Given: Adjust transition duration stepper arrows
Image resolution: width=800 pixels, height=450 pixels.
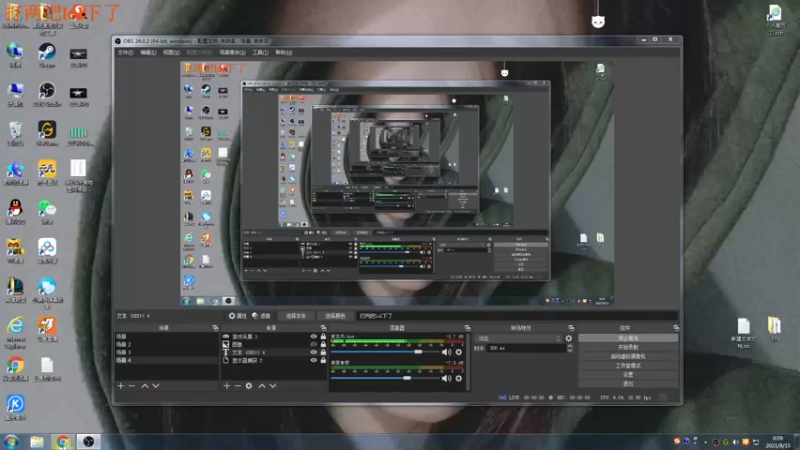Looking at the screenshot, I should coord(570,348).
